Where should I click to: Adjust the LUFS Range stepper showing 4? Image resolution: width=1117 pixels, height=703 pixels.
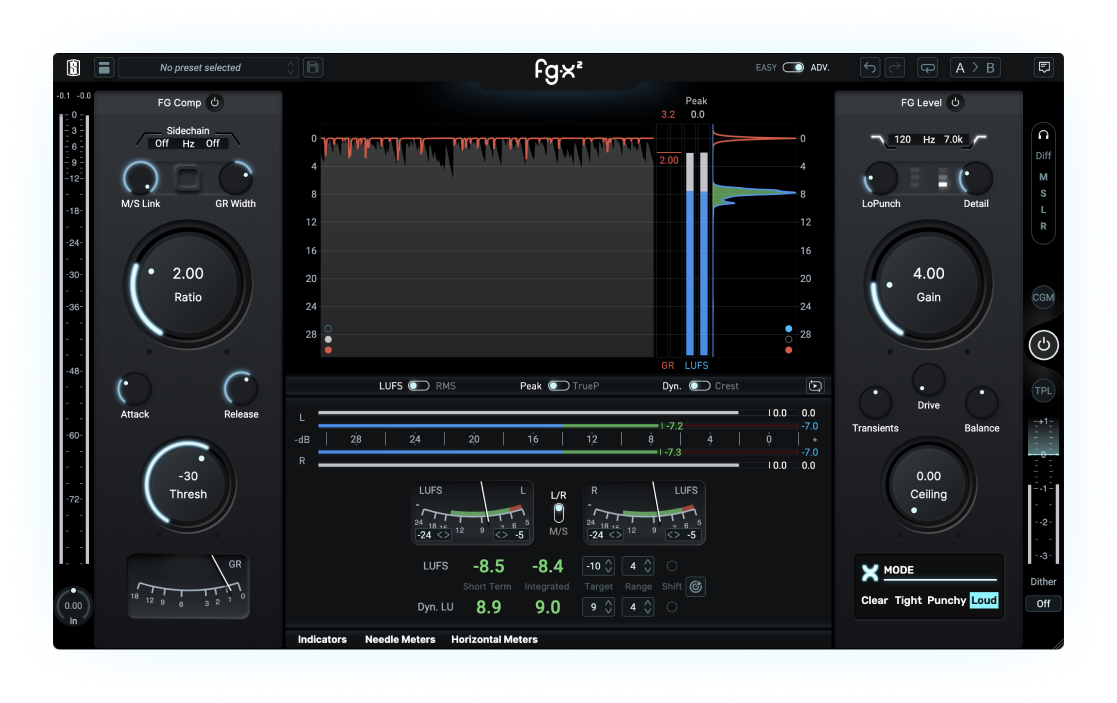click(638, 566)
